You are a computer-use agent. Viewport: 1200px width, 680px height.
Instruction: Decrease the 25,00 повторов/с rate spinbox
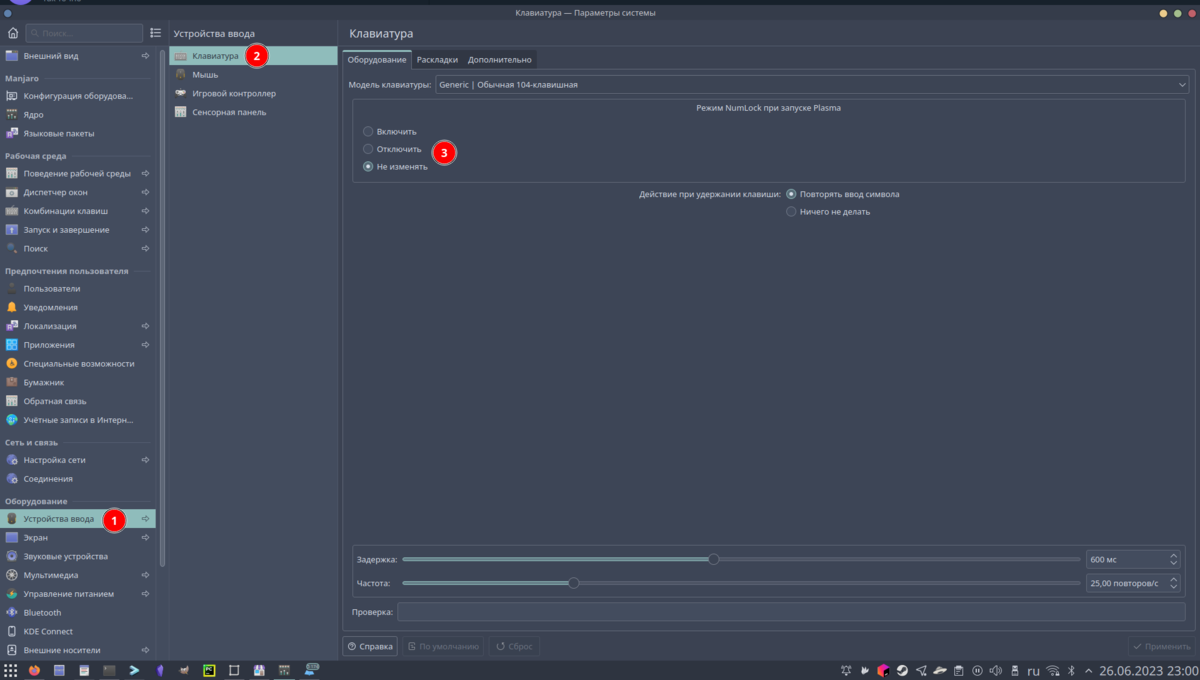(x=1173, y=587)
